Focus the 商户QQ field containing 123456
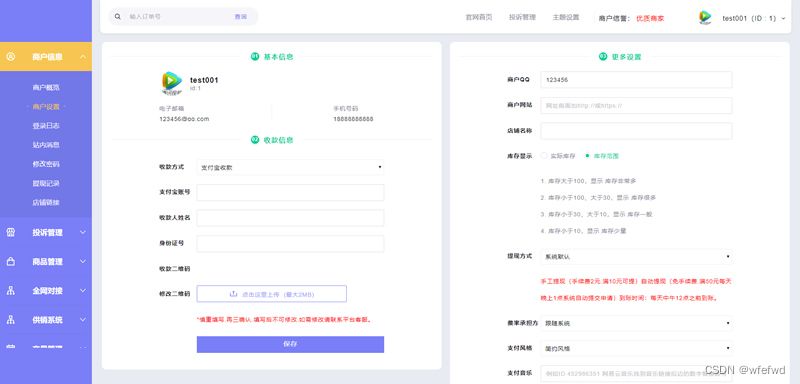 [636, 80]
